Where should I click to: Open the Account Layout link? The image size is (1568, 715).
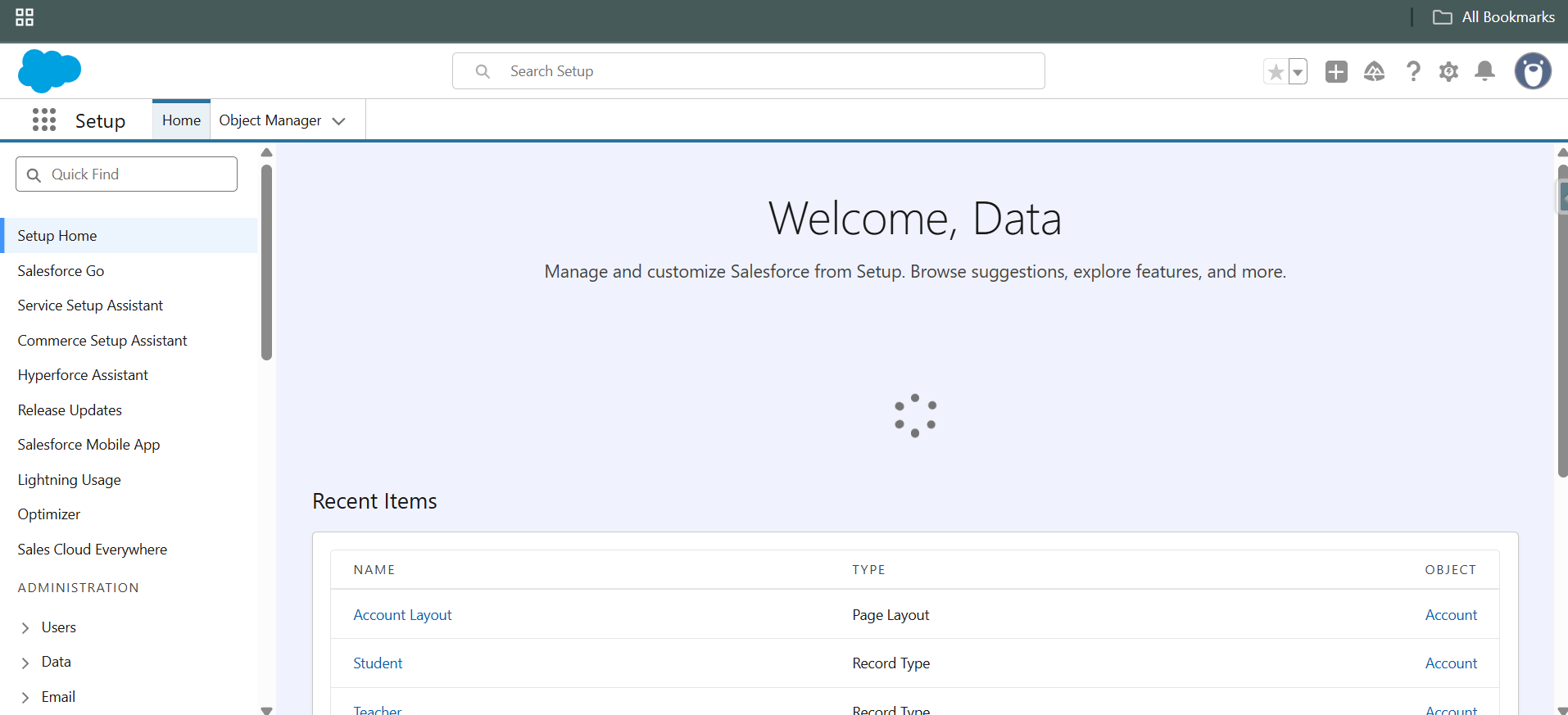point(402,615)
